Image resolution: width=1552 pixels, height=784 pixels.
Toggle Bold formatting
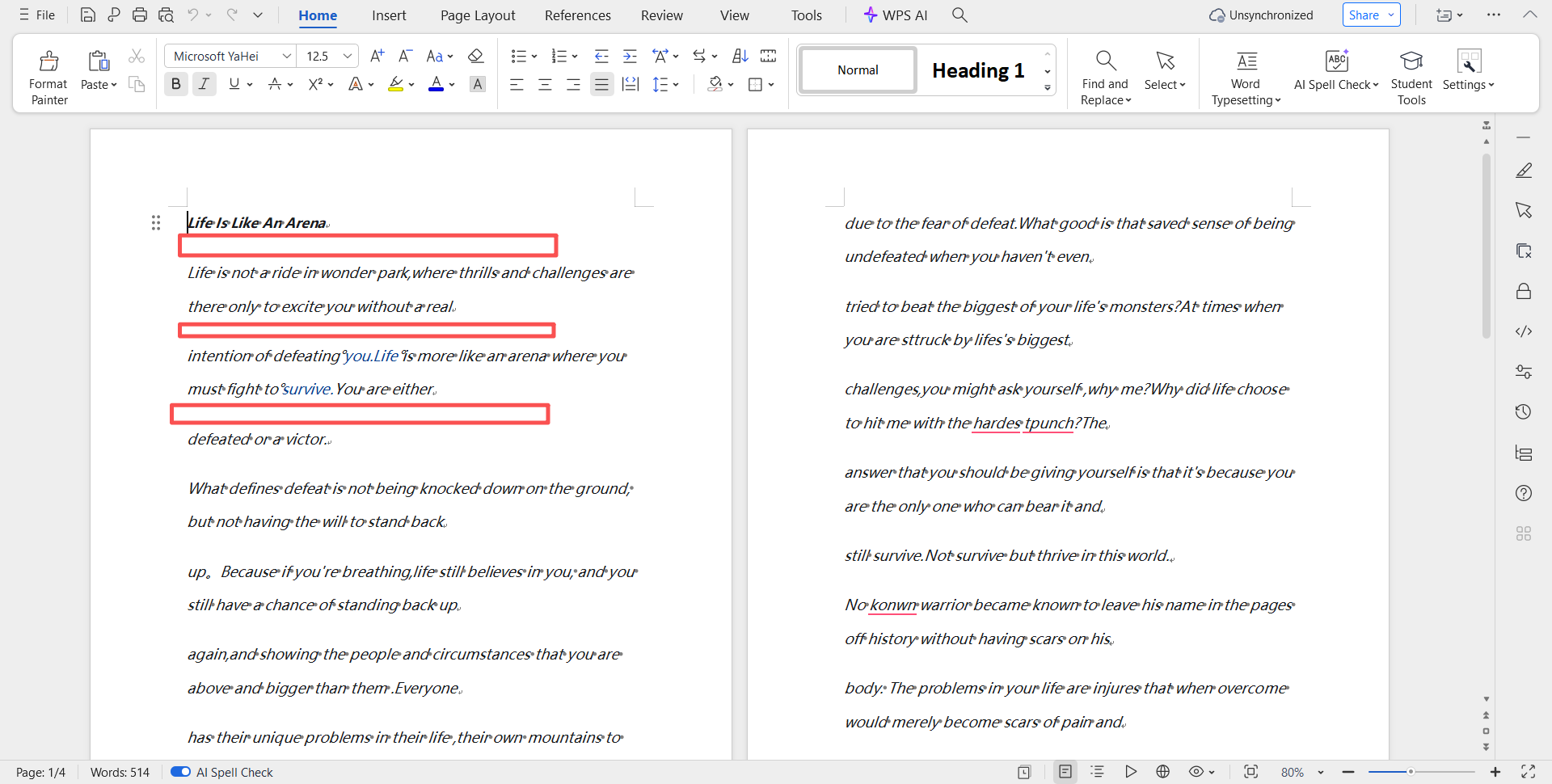tap(175, 84)
